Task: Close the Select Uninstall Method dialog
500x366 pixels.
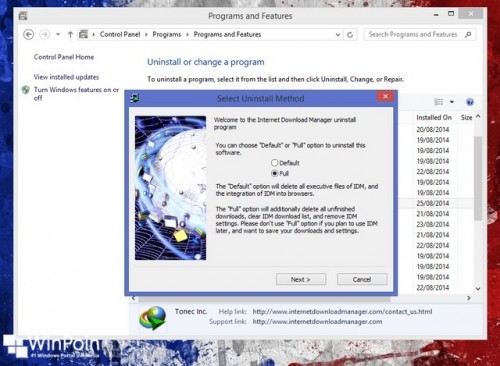Action: (x=385, y=96)
